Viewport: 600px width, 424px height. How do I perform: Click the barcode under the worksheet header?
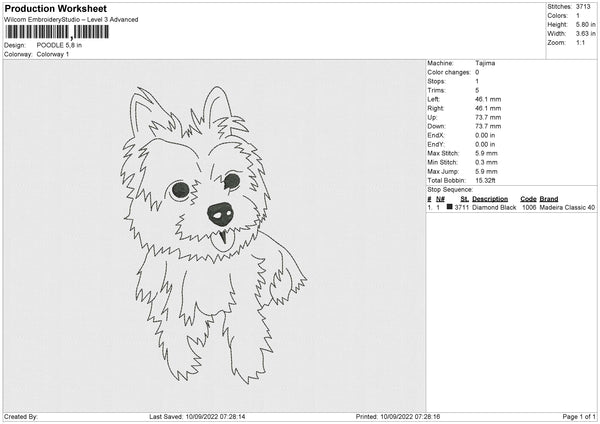(x=57, y=32)
